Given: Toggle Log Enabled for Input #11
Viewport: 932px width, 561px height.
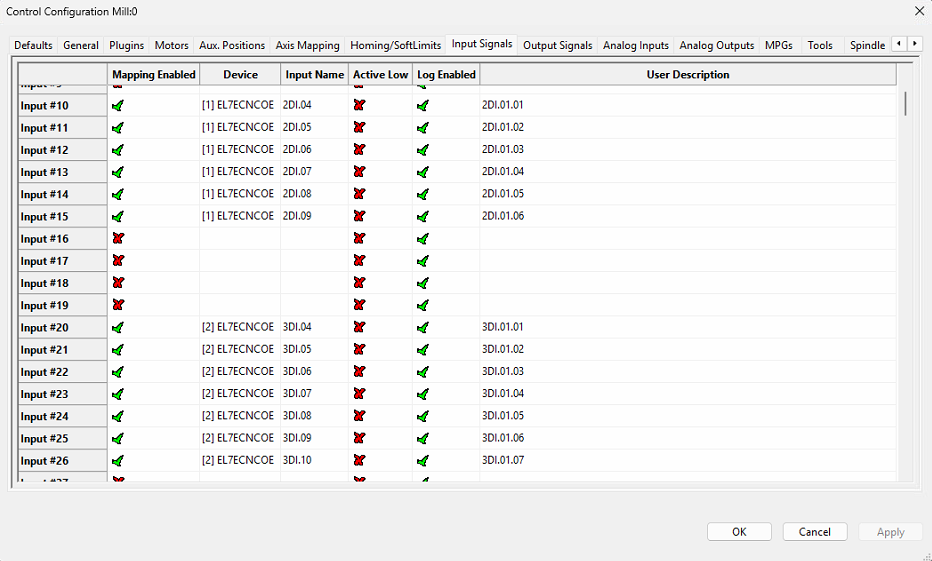Looking at the screenshot, I should (423, 128).
